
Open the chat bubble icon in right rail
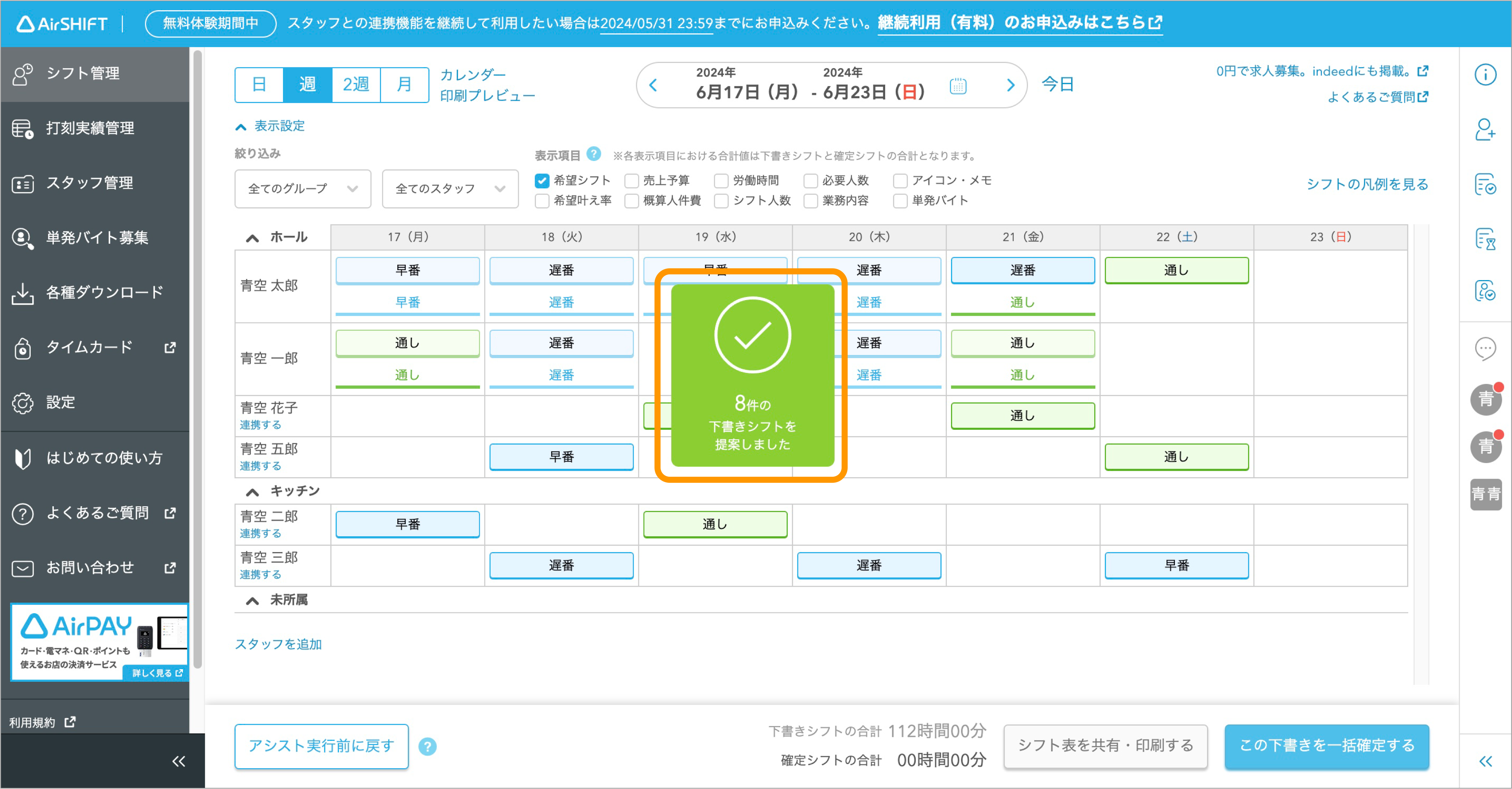[x=1485, y=348]
